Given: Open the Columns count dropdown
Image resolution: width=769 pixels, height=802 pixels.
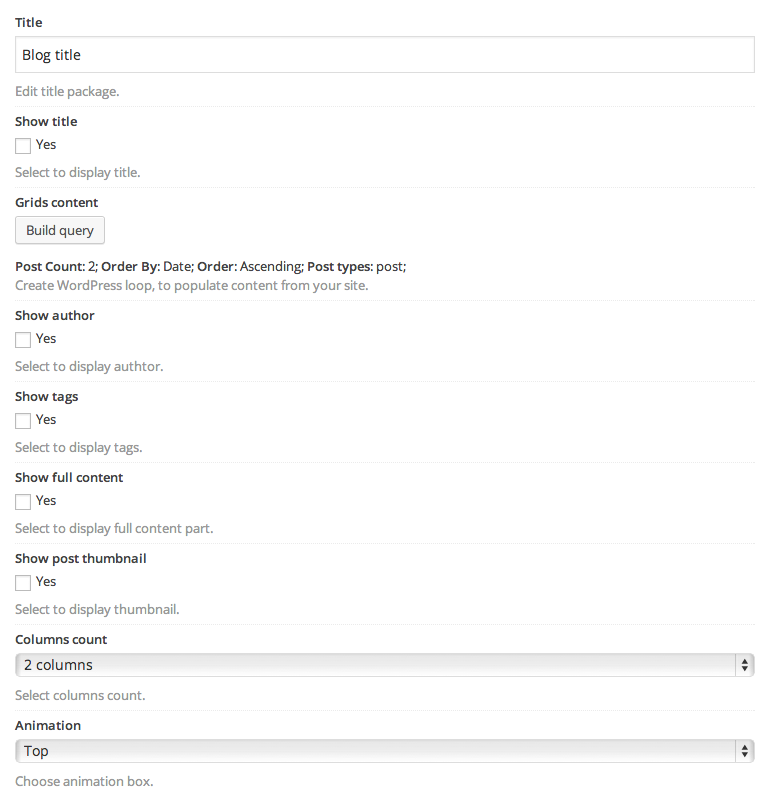Looking at the screenshot, I should tap(385, 665).
